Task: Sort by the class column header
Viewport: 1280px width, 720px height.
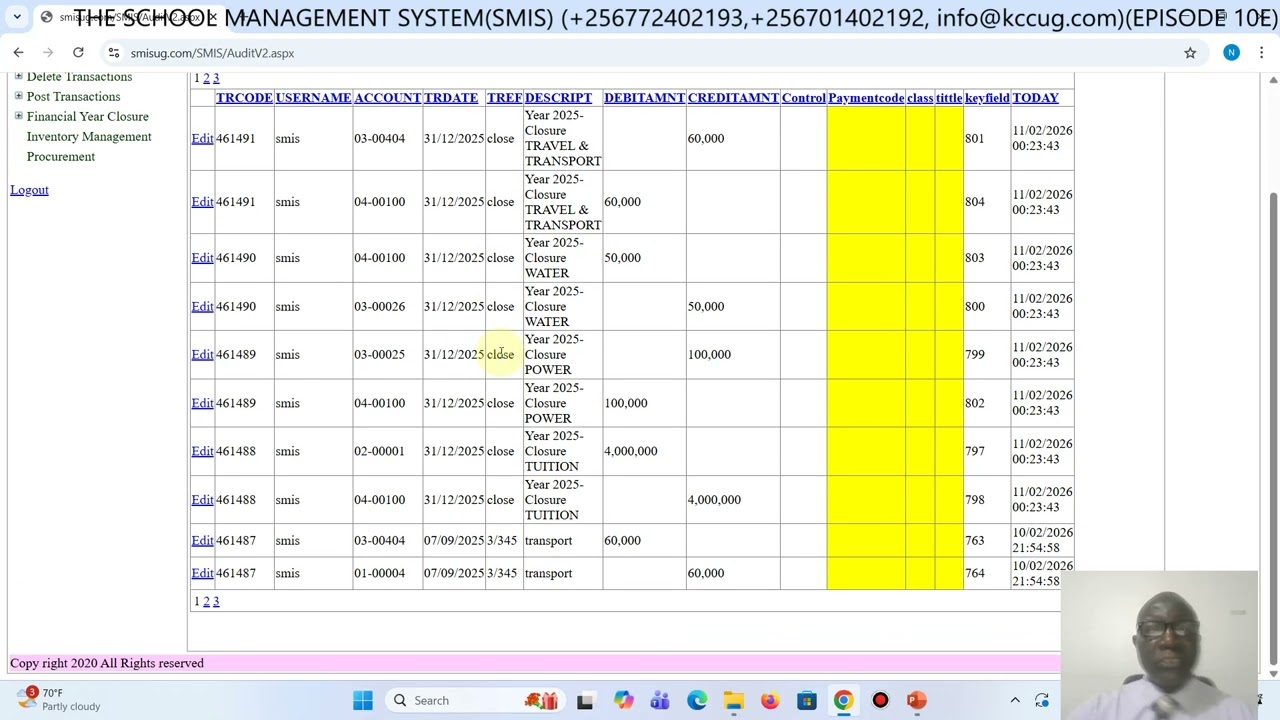Action: click(x=920, y=98)
